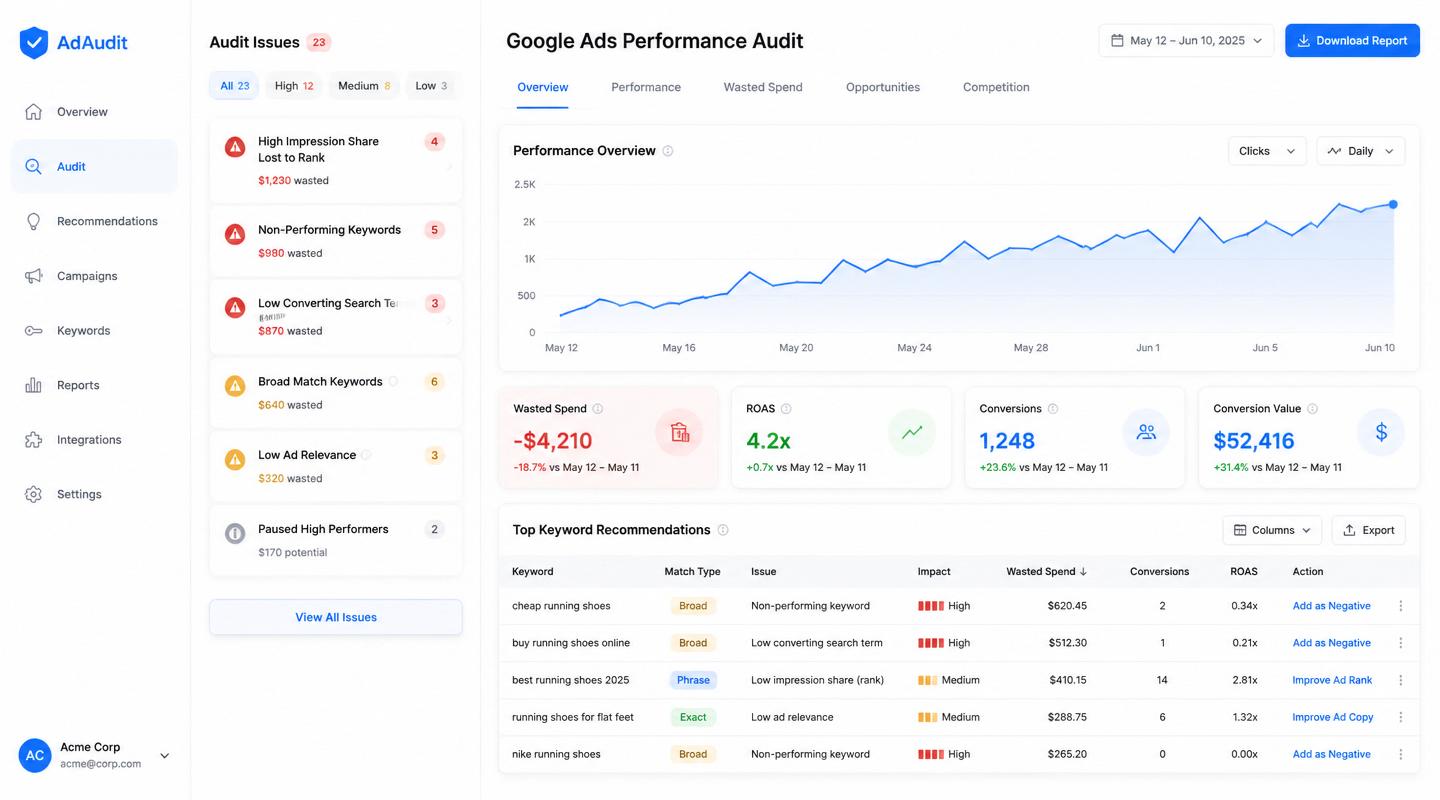1440x800 pixels.
Task: Click the ROAS trend arrow icon
Action: 912,432
